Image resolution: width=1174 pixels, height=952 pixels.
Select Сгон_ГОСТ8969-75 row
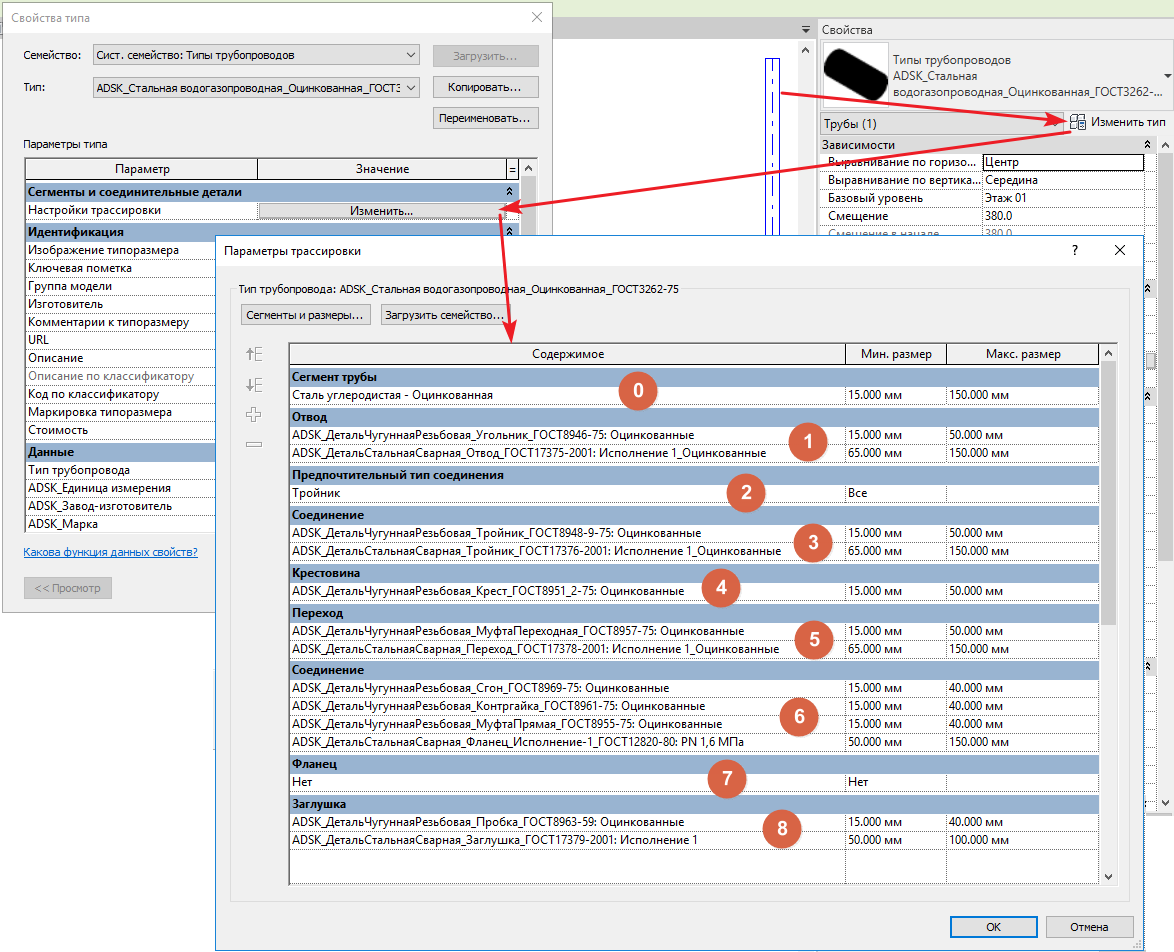point(694,688)
